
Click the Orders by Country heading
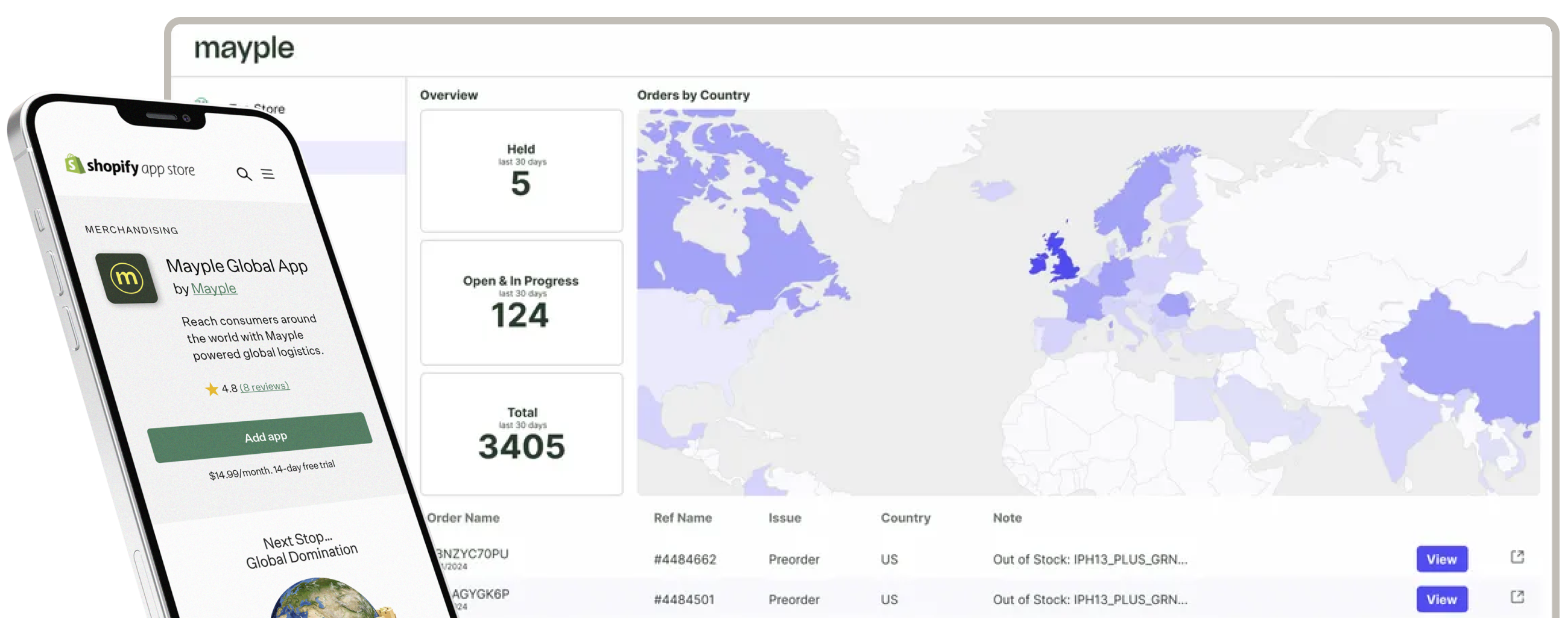pos(694,95)
